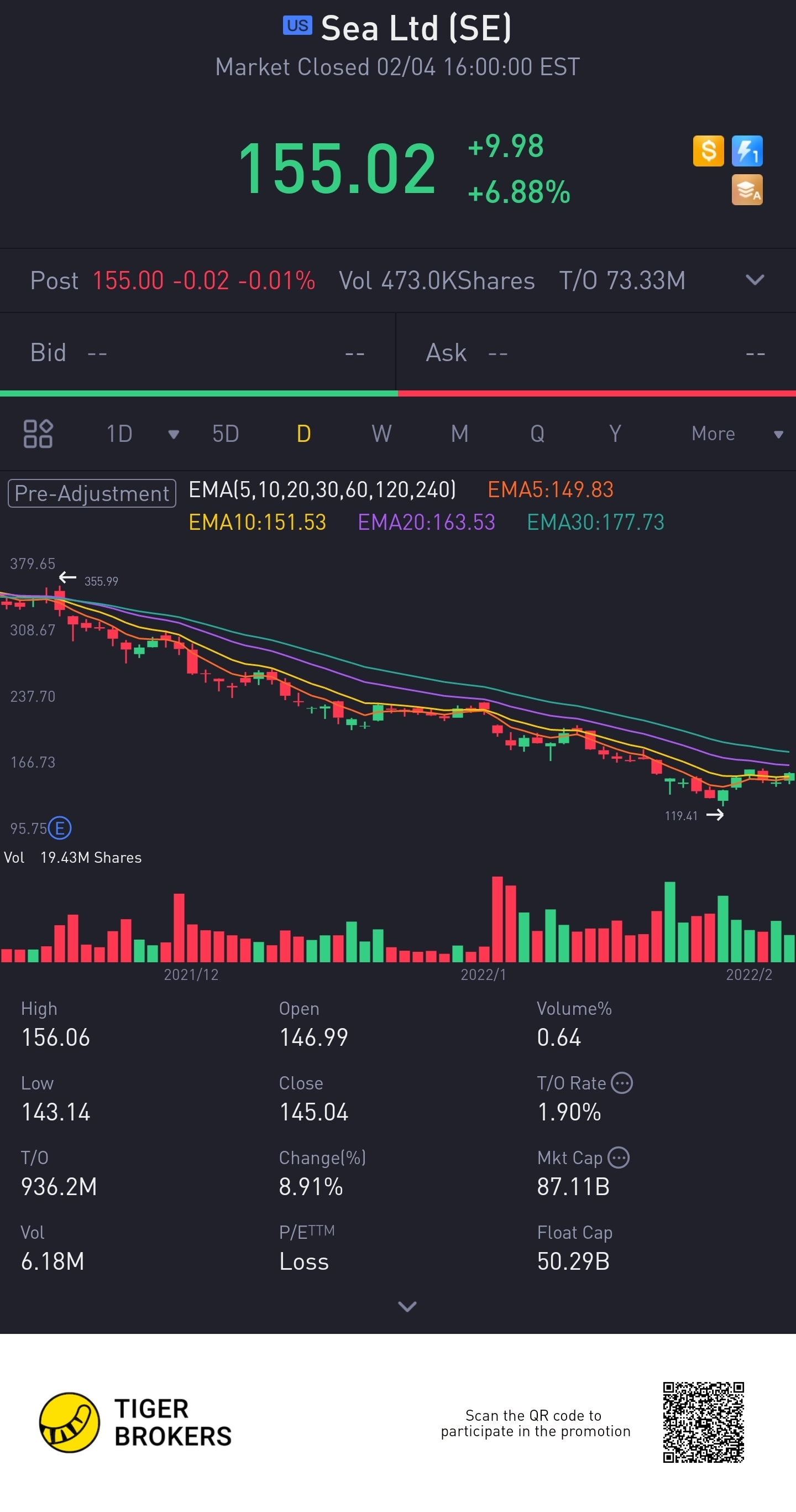This screenshot has height=1512, width=796.
Task: Tap the earnings E marker on chart
Action: click(x=60, y=828)
